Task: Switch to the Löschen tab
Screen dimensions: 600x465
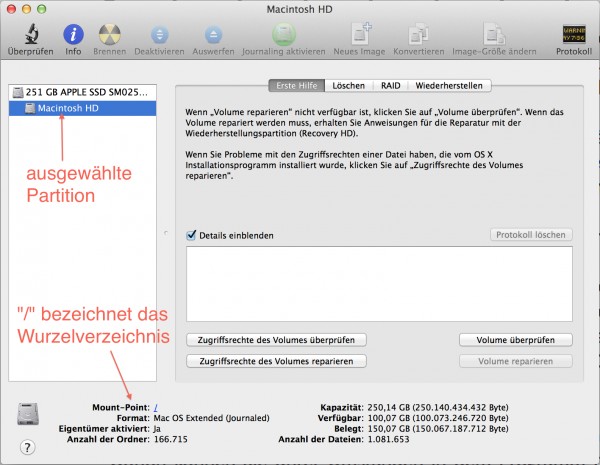Action: tap(348, 85)
